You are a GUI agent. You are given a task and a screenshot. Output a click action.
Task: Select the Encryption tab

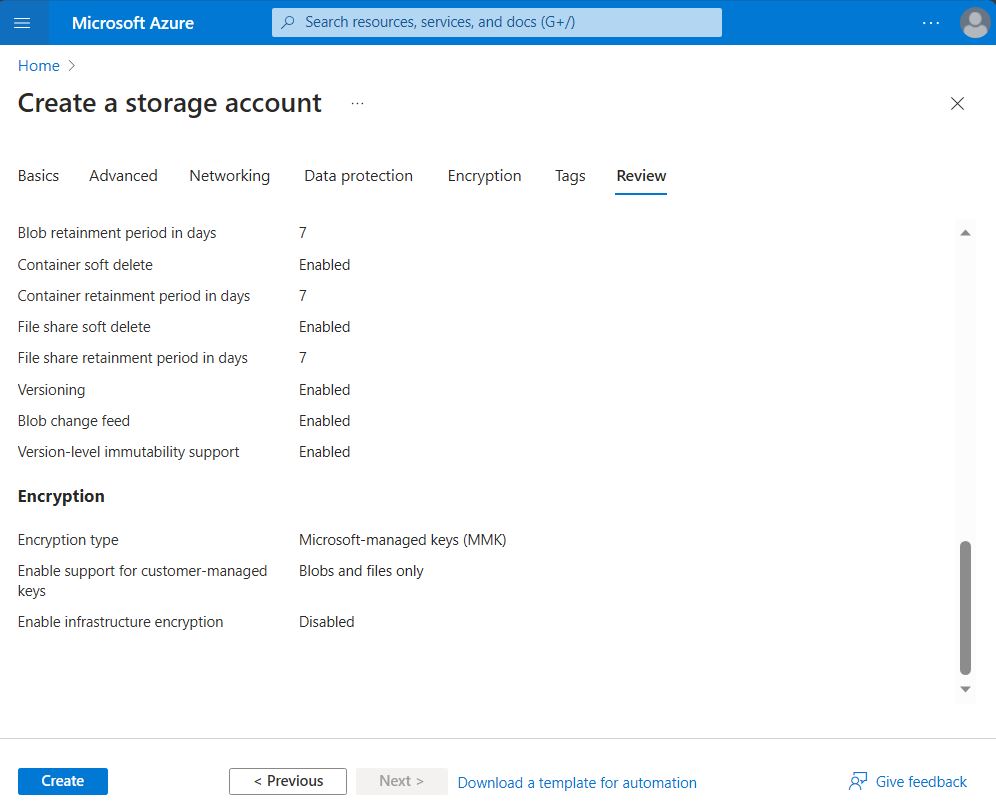[x=484, y=176]
